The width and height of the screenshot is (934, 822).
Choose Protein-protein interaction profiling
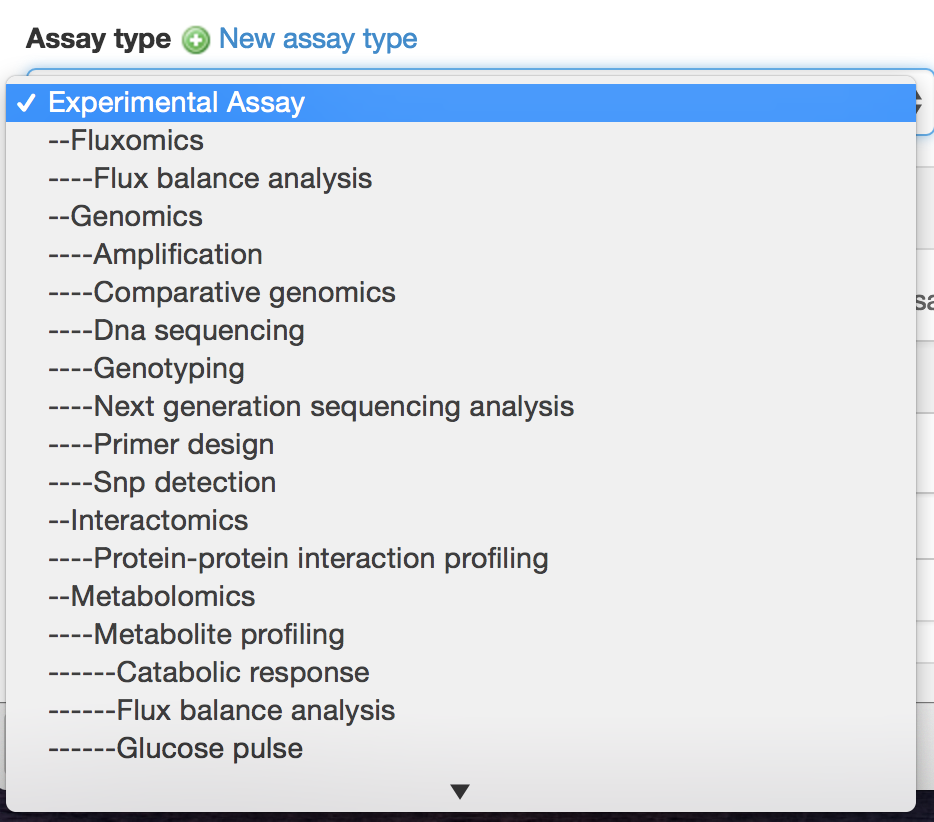(298, 559)
